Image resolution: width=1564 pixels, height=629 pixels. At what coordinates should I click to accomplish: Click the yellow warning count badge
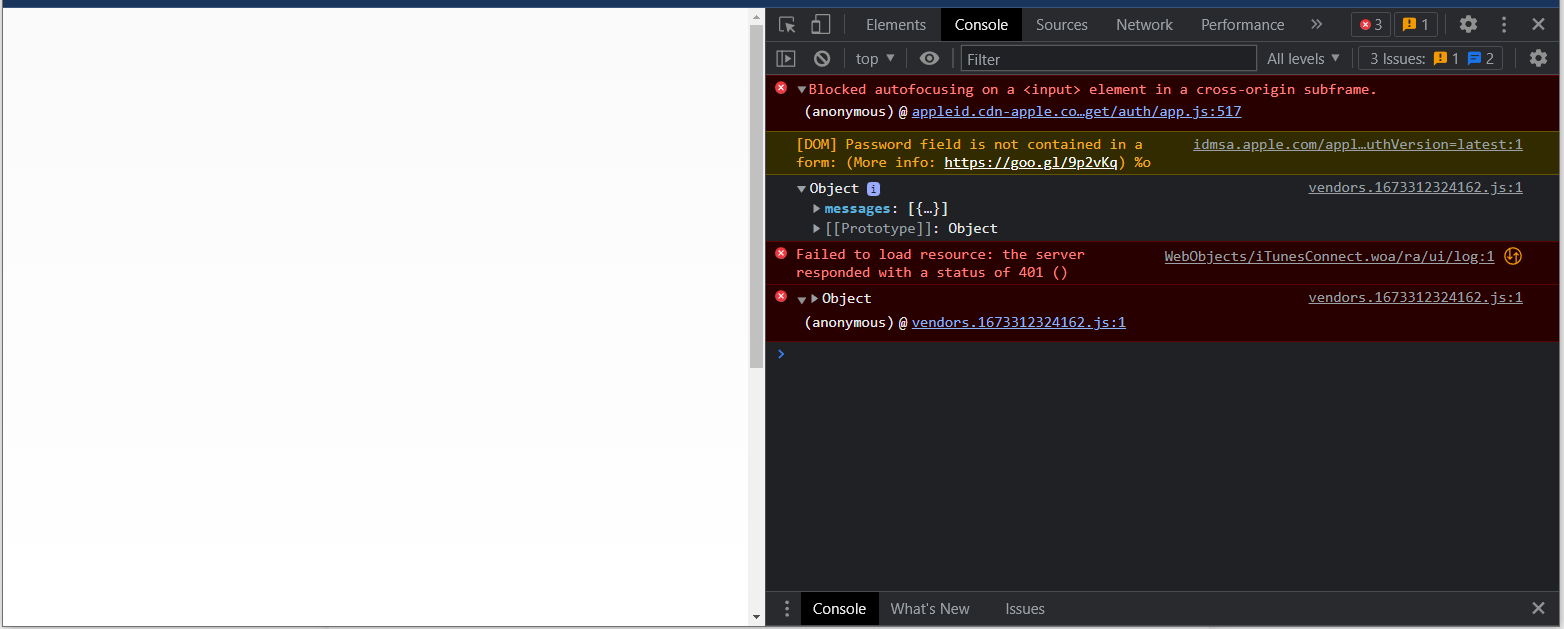click(1415, 25)
